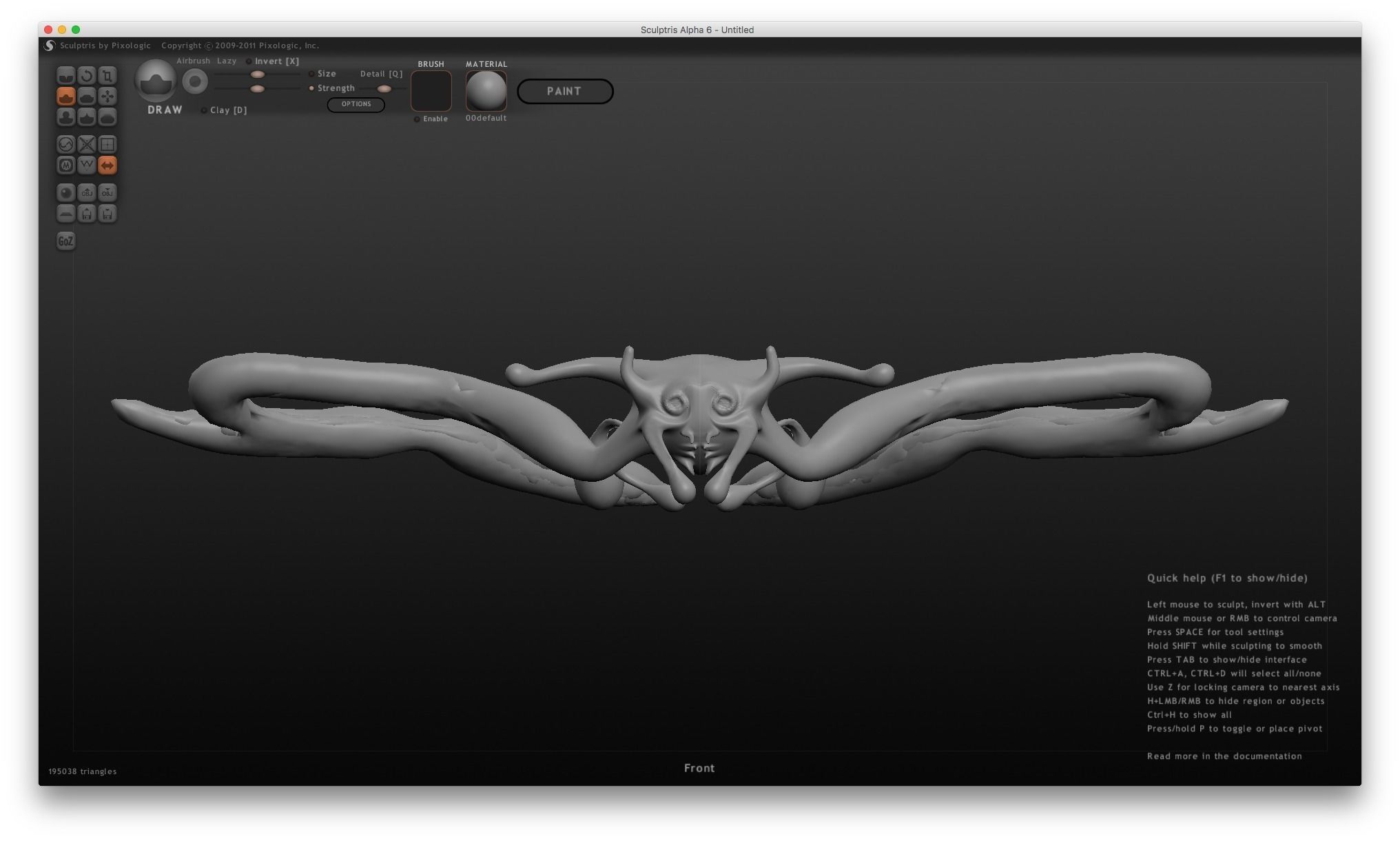The width and height of the screenshot is (1400, 841).
Task: Select the Smooth brush tool
Action: (107, 117)
